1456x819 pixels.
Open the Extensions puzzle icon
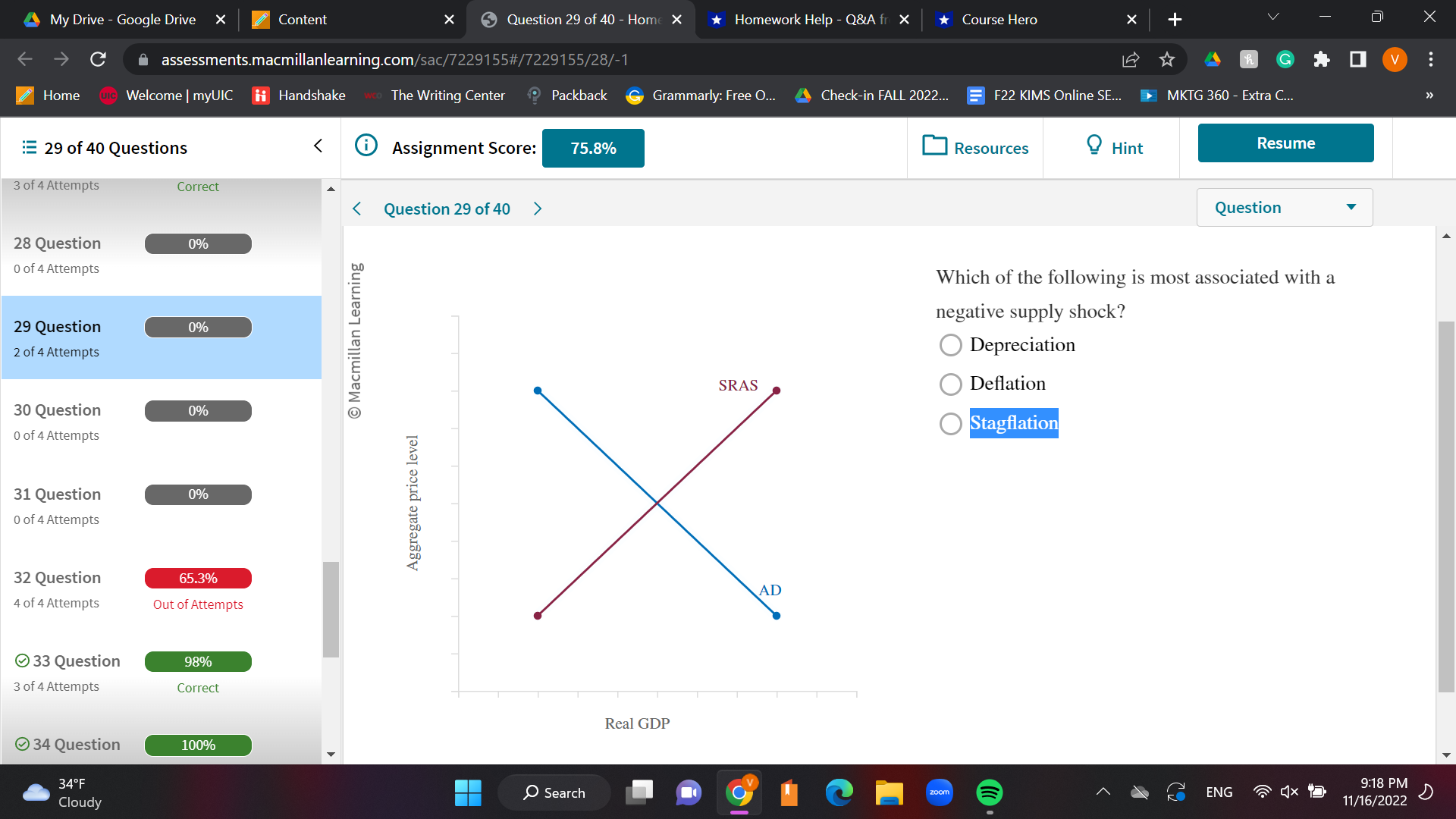pyautogui.click(x=1321, y=59)
